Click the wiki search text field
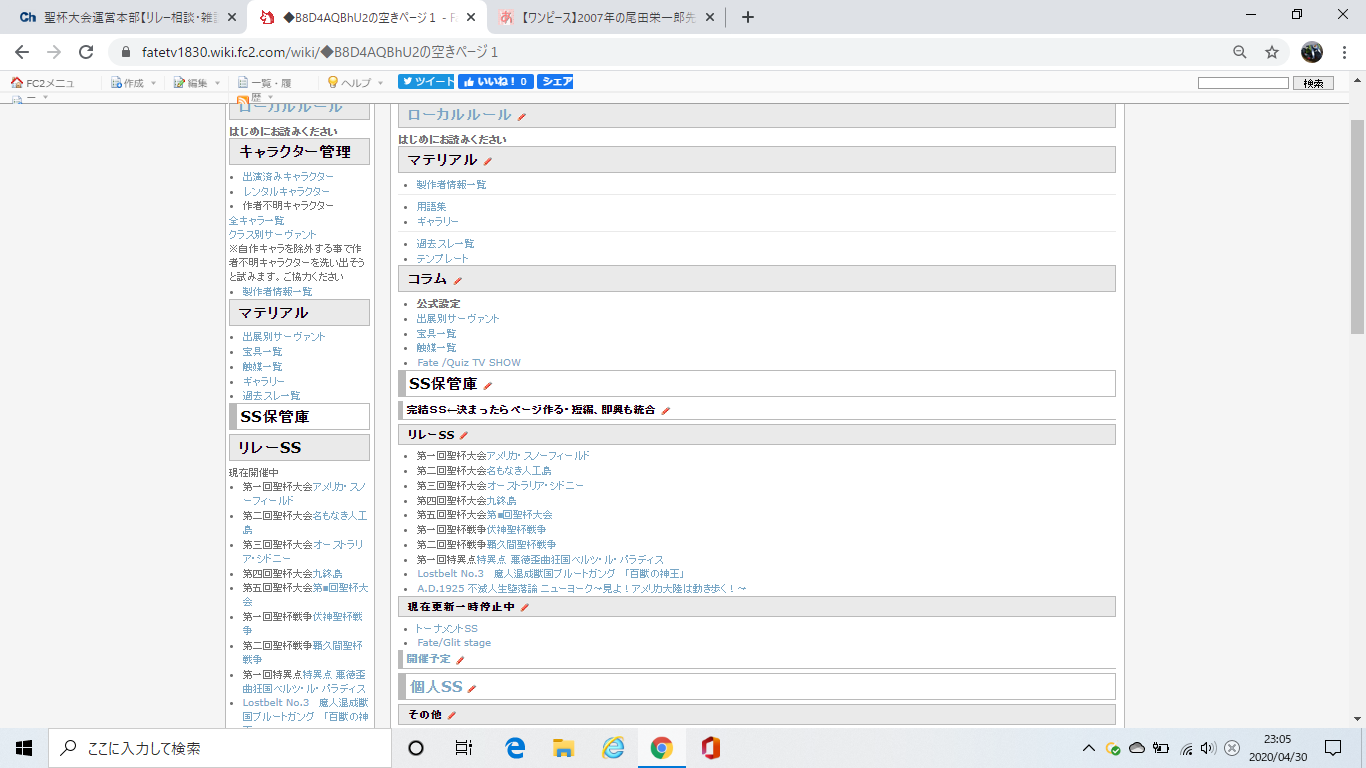 coord(1242,83)
